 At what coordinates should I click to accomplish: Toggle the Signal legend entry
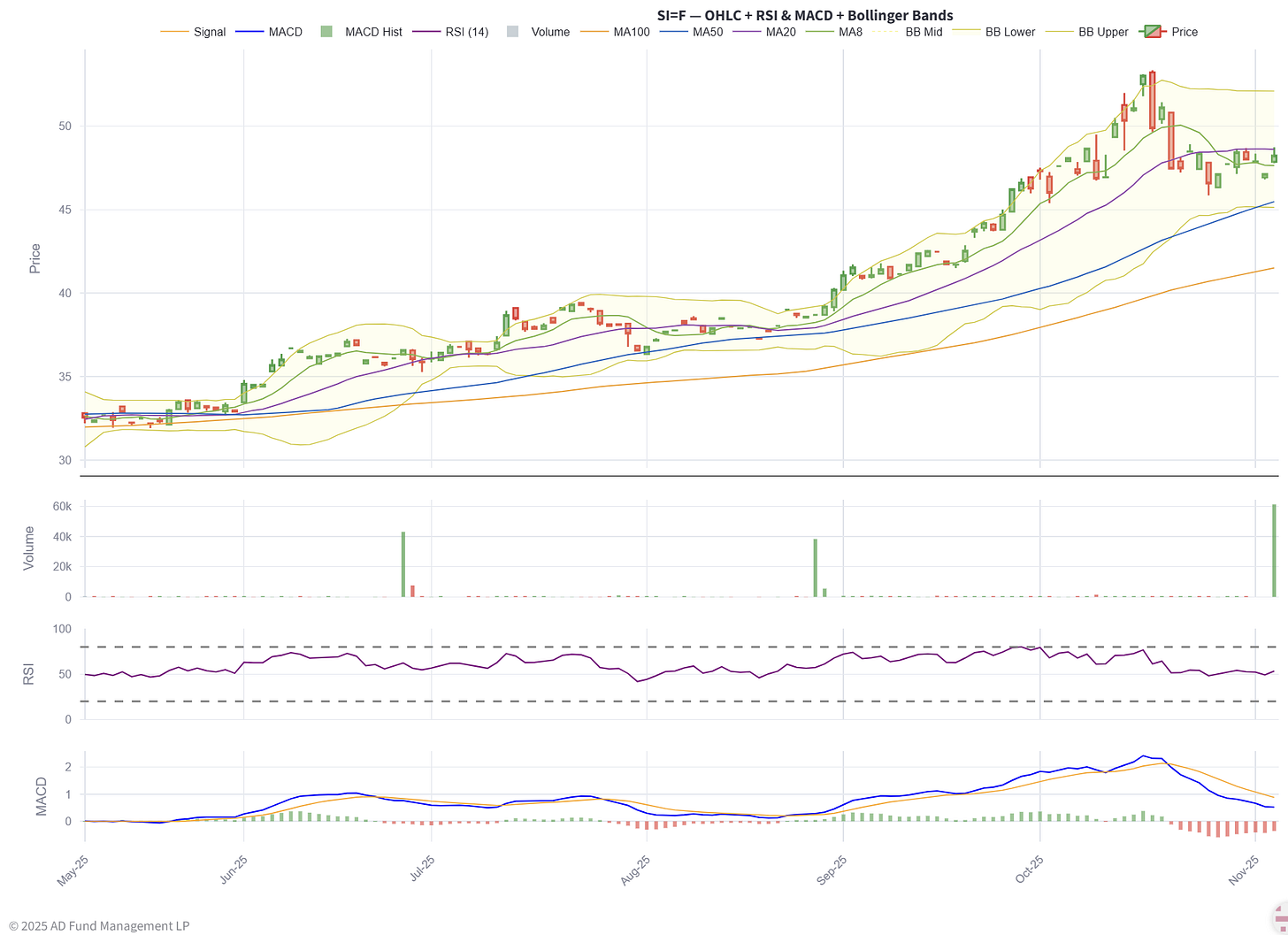coord(193,32)
